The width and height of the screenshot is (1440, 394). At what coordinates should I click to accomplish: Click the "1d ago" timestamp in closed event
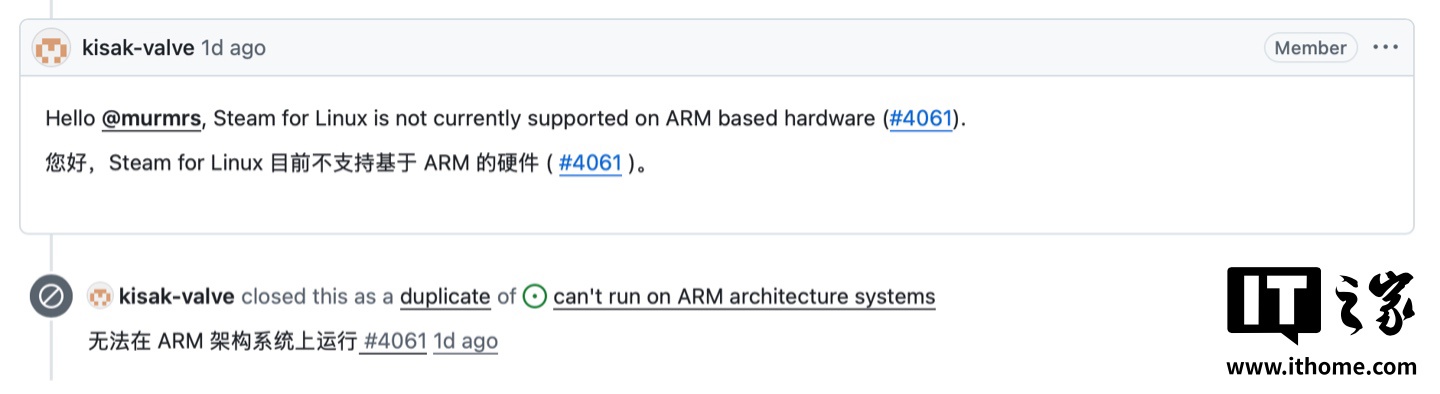pos(466,341)
